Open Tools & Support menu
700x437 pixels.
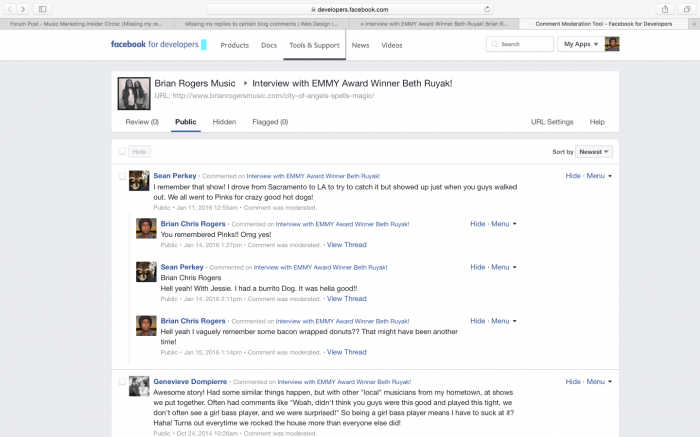pyautogui.click(x=314, y=45)
